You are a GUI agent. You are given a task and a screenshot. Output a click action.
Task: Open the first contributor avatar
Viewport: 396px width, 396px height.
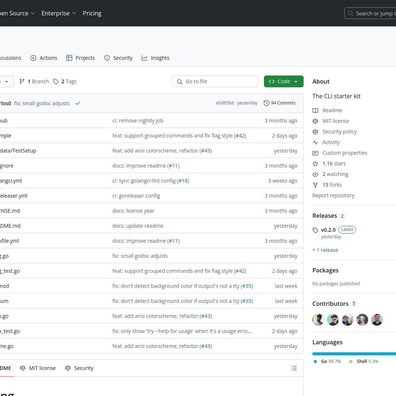point(318,320)
